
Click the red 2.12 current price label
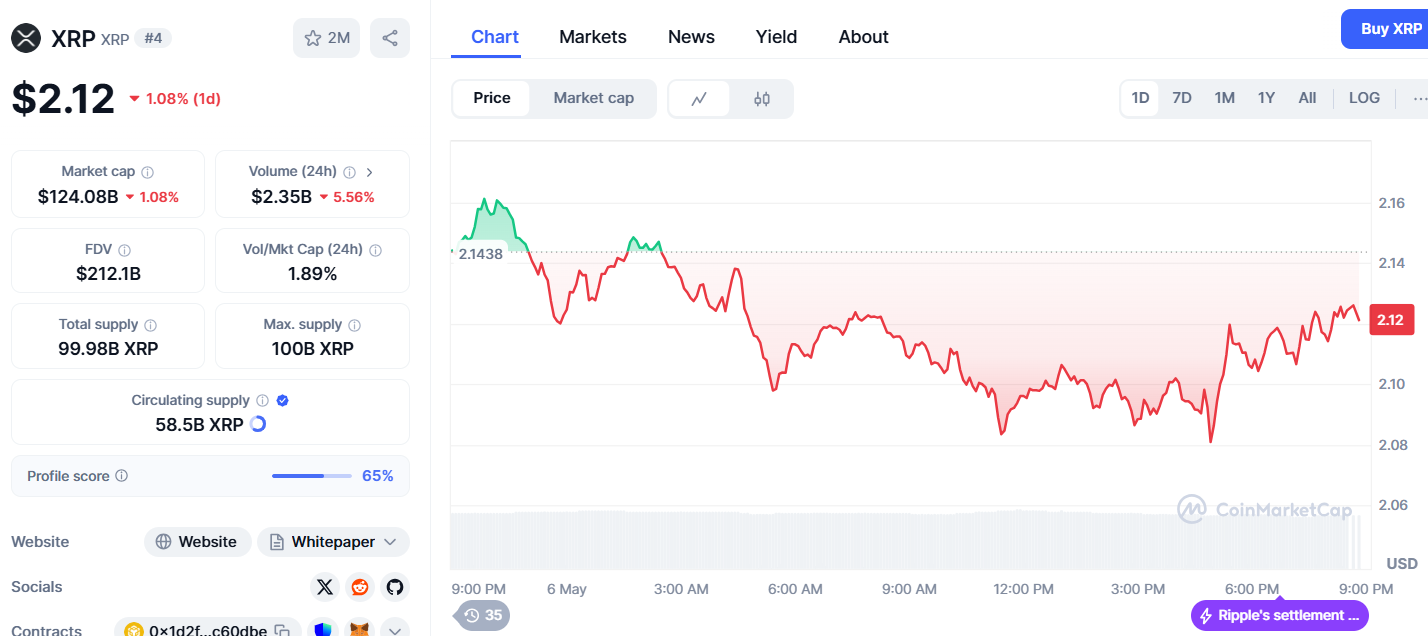coord(1390,320)
